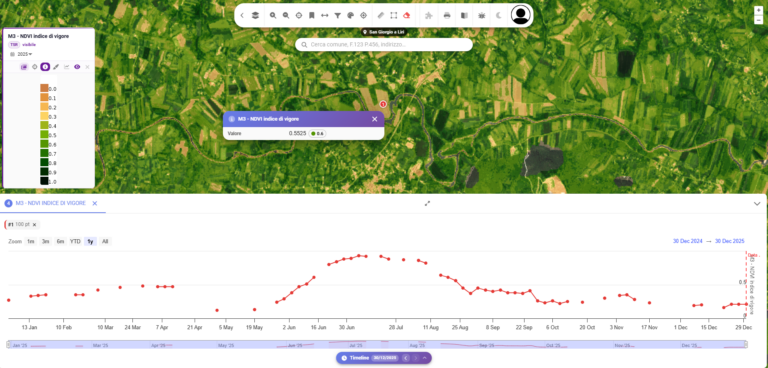Select the M3 - NDVI INDICE DI VIGORE chart tab

pos(50,203)
